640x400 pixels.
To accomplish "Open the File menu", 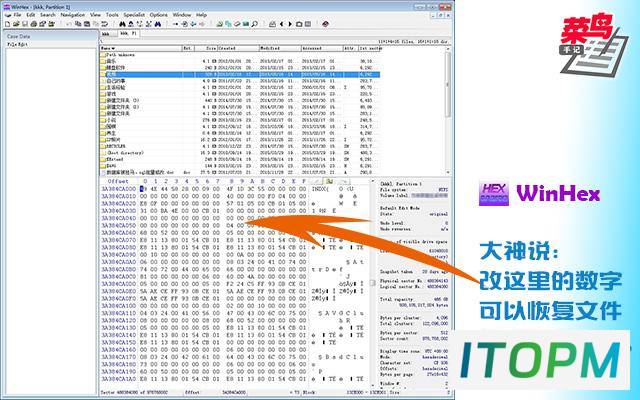I will pos(17,15).
